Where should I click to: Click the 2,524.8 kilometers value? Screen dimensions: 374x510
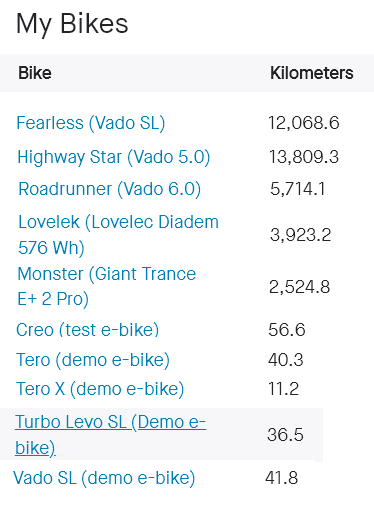(299, 287)
